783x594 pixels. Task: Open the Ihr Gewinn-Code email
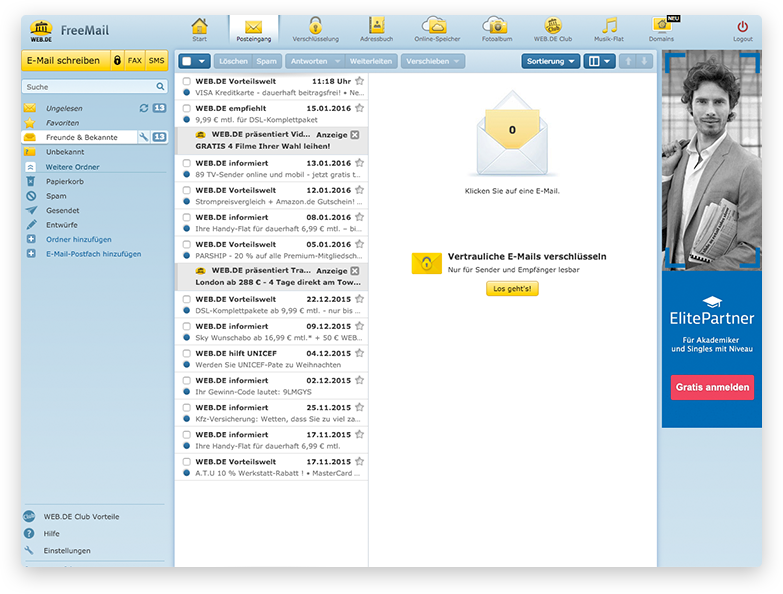tap(272, 386)
